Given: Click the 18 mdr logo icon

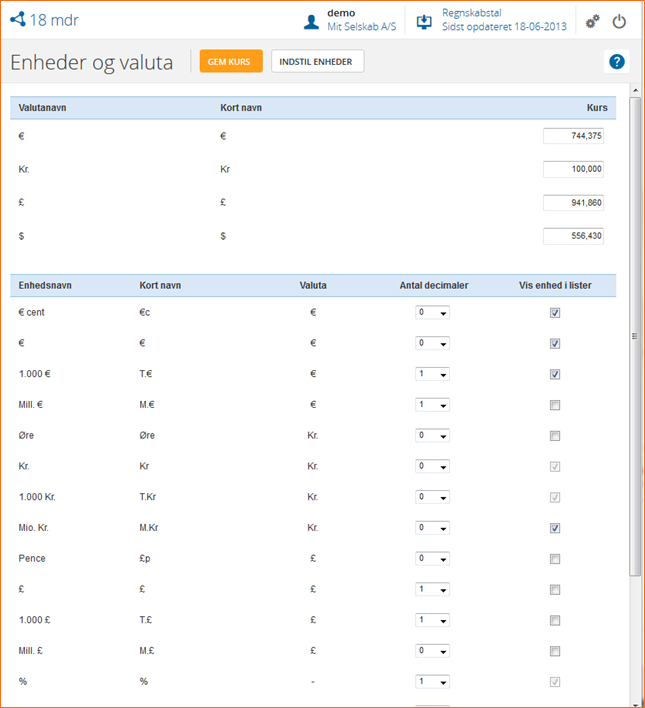Looking at the screenshot, I should pyautogui.click(x=17, y=20).
